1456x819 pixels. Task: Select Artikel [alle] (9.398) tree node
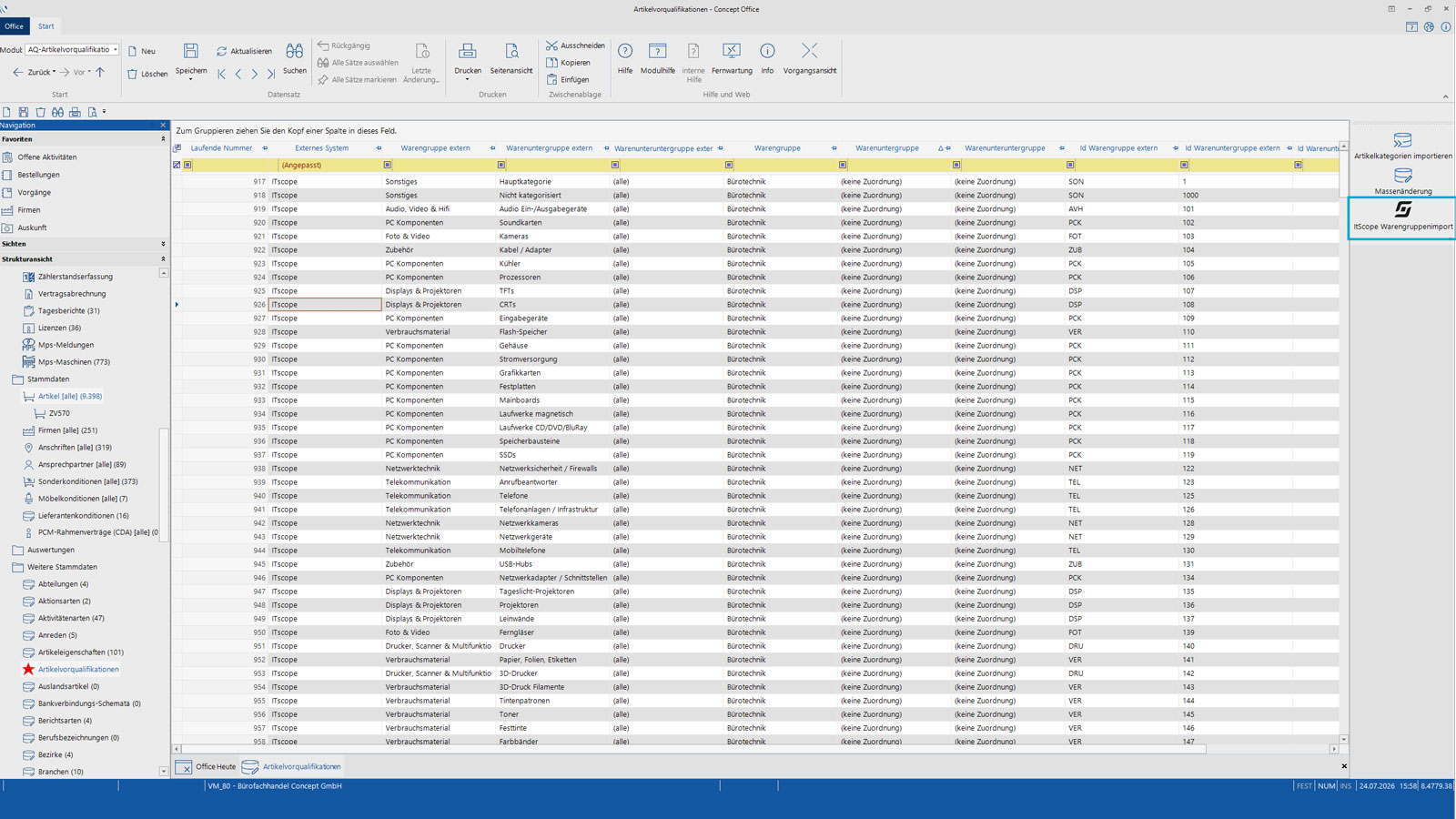(69, 397)
